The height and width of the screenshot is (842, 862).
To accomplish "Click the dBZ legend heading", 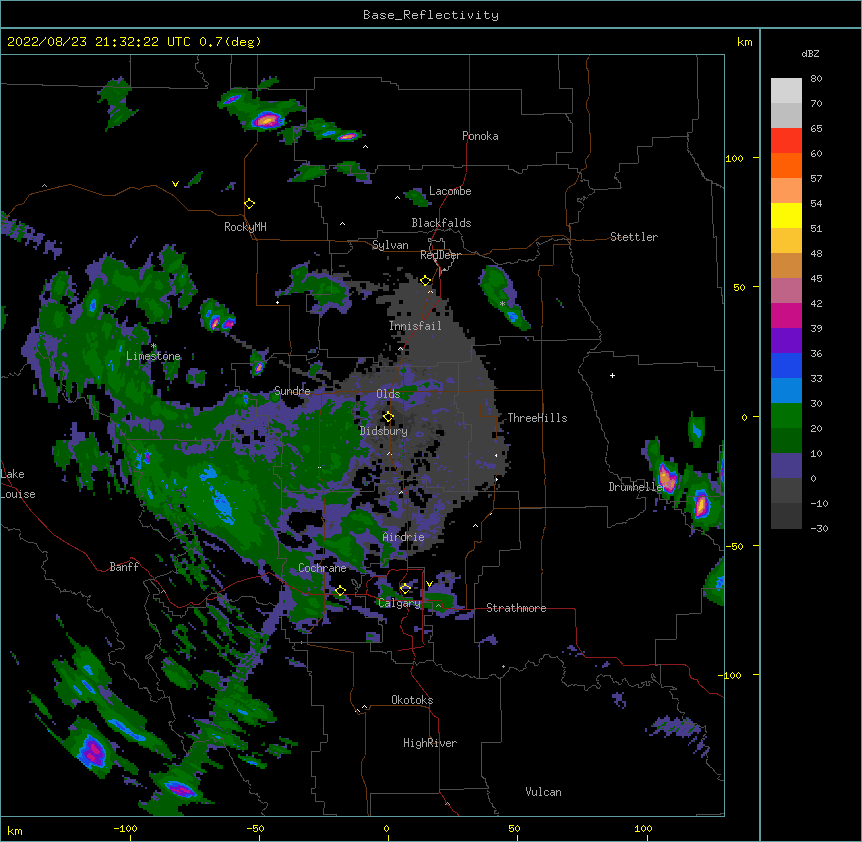I will (x=810, y=53).
